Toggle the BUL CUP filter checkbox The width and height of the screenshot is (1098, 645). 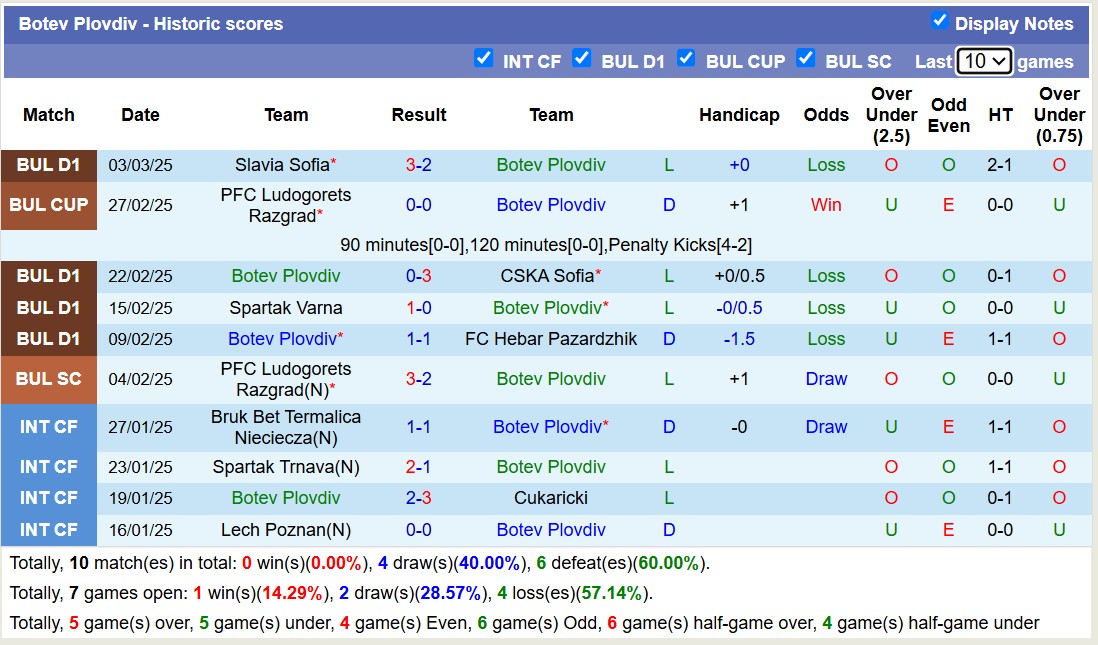(x=686, y=59)
